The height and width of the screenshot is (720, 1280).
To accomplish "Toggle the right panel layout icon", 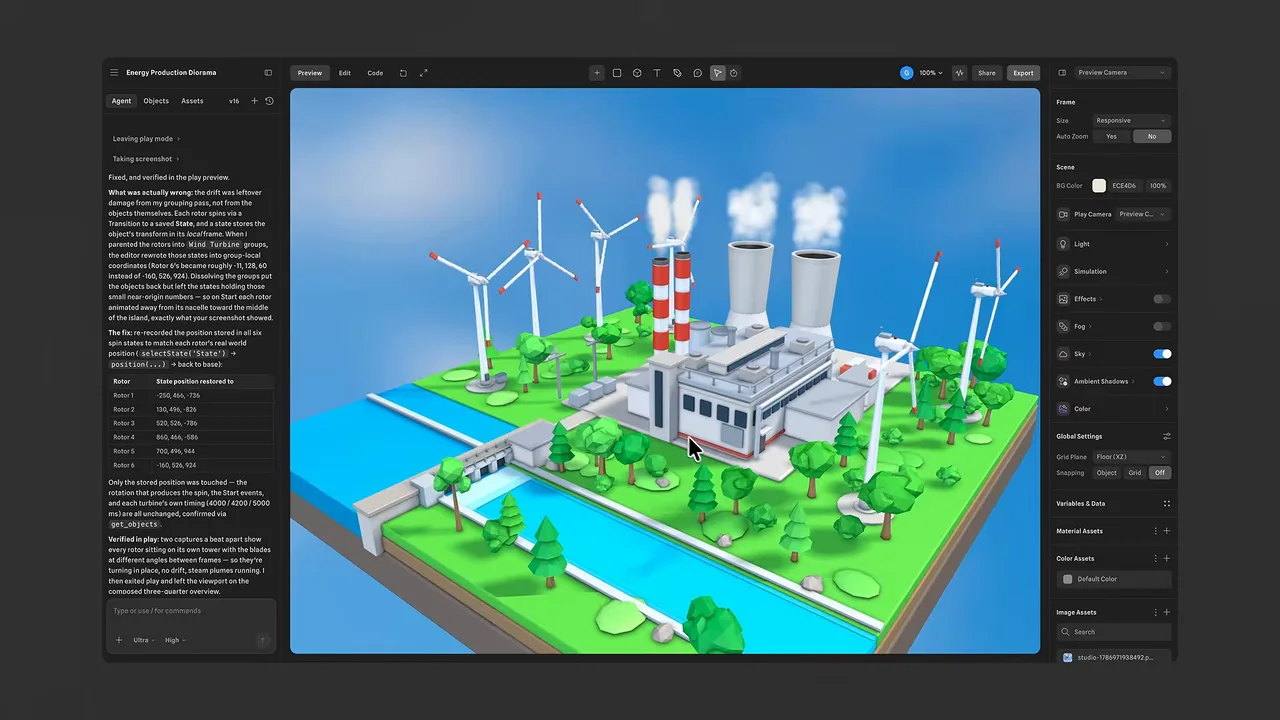I will coord(1062,73).
